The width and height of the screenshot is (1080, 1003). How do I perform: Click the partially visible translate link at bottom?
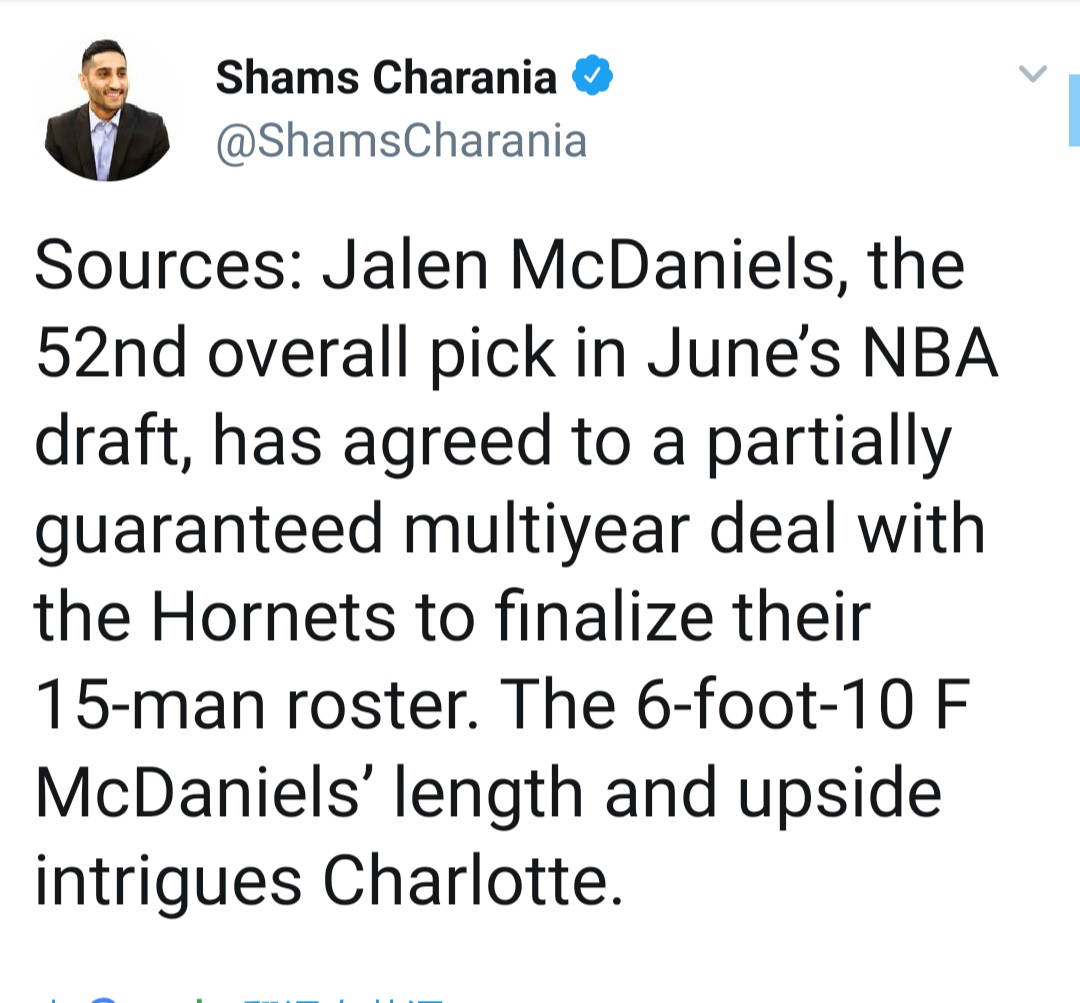340,996
